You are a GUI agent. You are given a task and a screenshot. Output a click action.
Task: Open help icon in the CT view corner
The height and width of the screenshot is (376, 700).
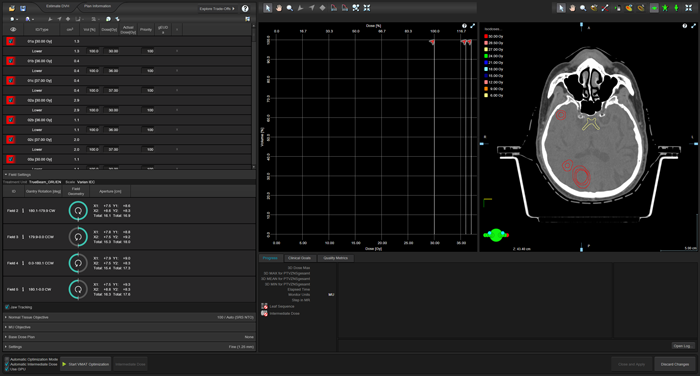685,26
